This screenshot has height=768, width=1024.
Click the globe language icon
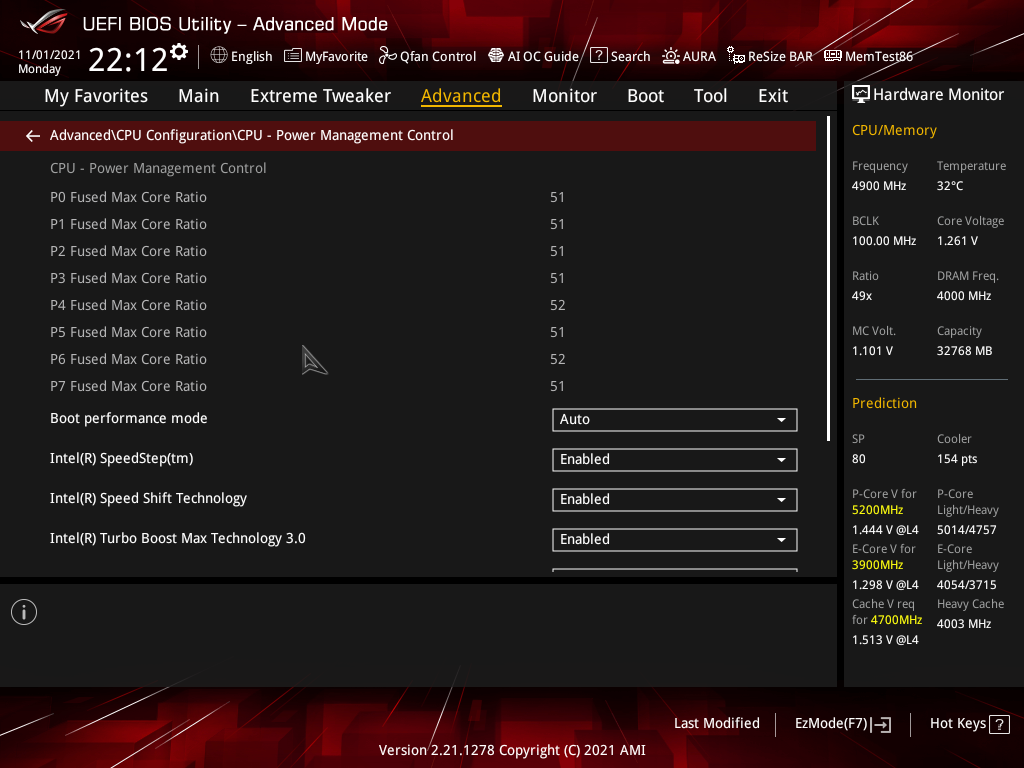(x=219, y=56)
